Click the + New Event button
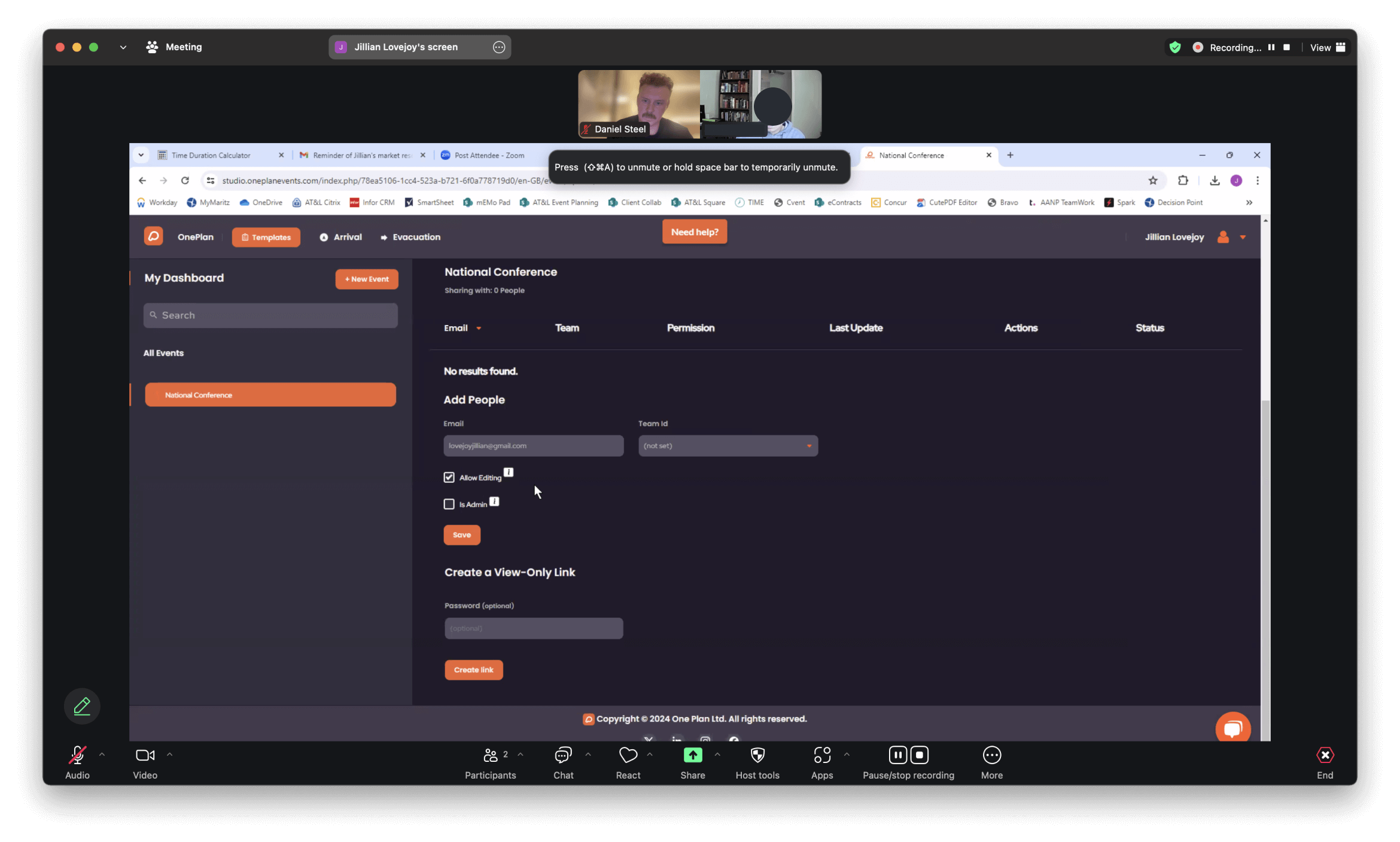 point(367,279)
